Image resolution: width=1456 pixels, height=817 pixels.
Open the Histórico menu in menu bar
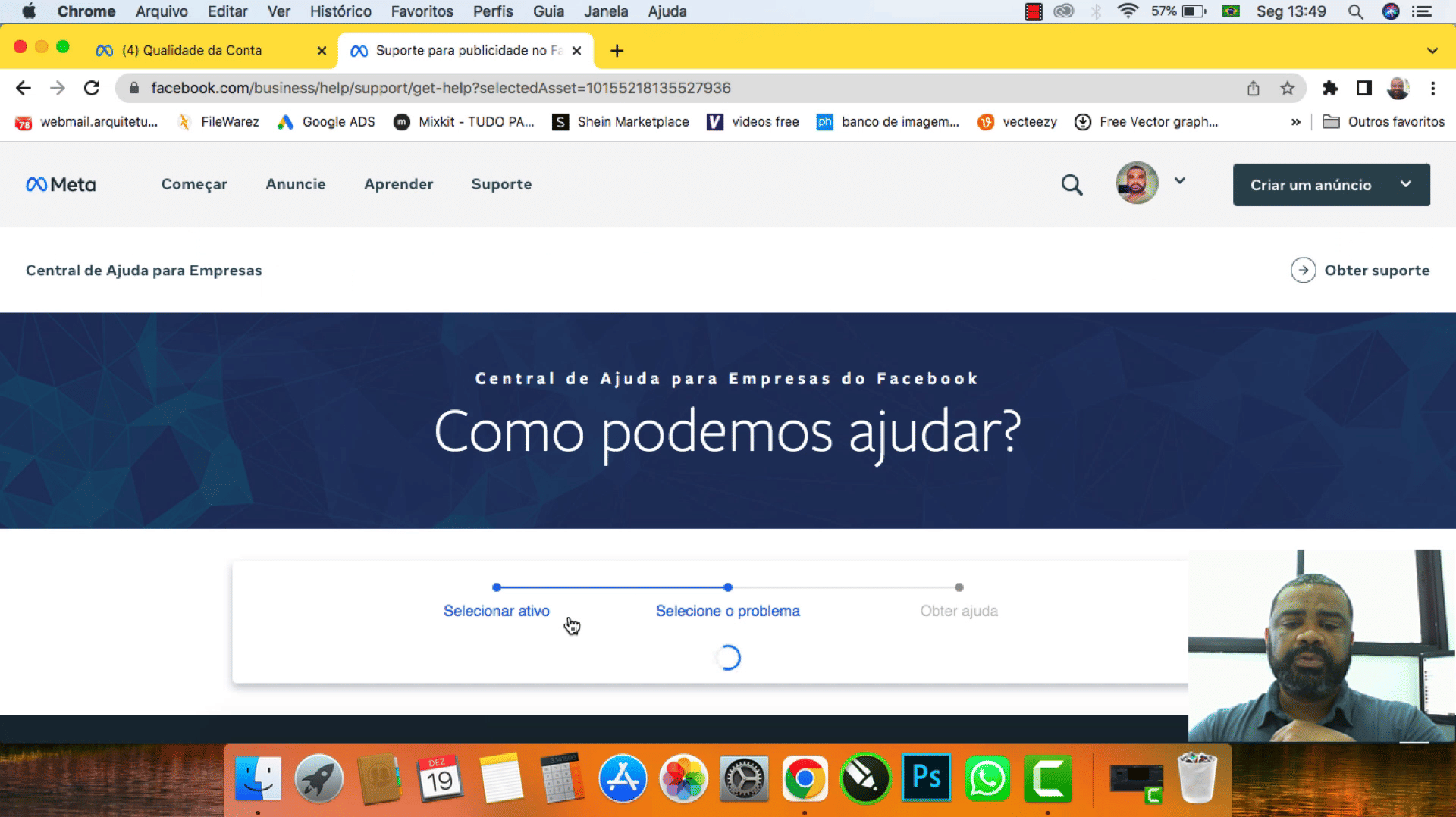pyautogui.click(x=340, y=11)
